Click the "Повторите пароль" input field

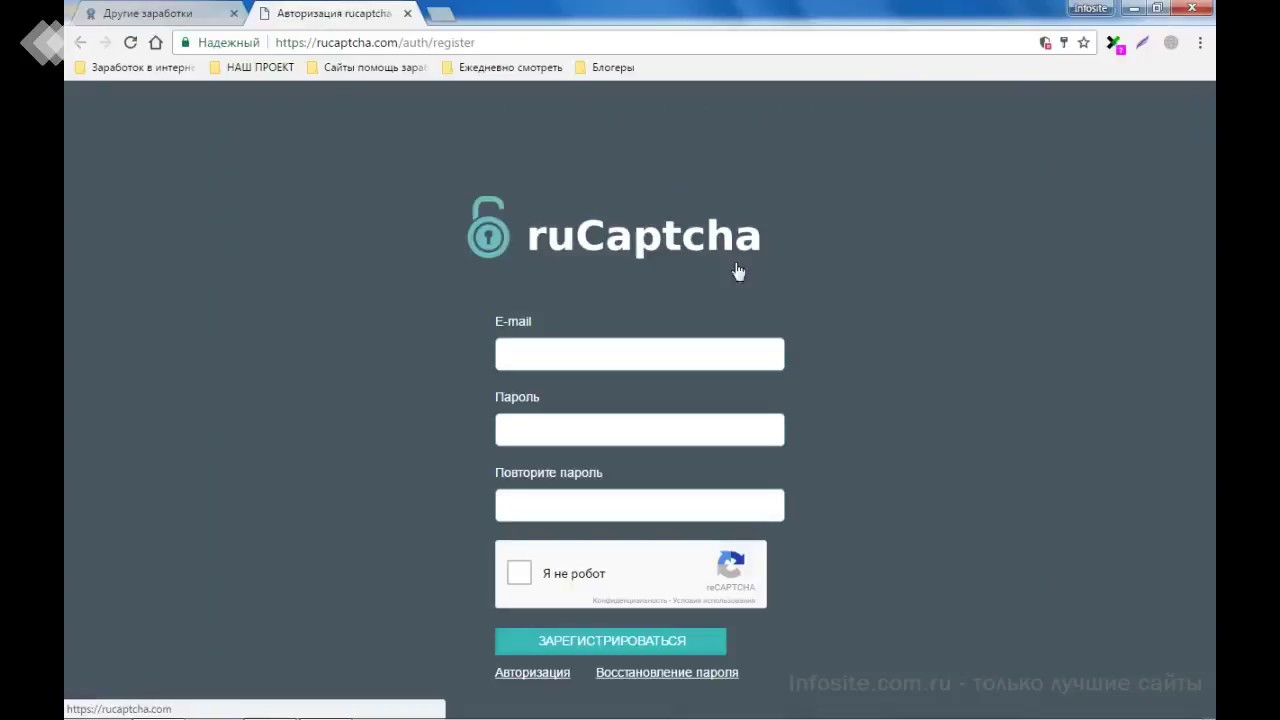coord(640,505)
